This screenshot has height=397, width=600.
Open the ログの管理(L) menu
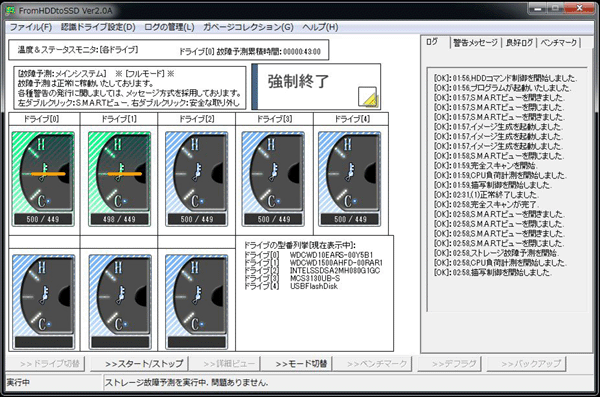[x=169, y=27]
